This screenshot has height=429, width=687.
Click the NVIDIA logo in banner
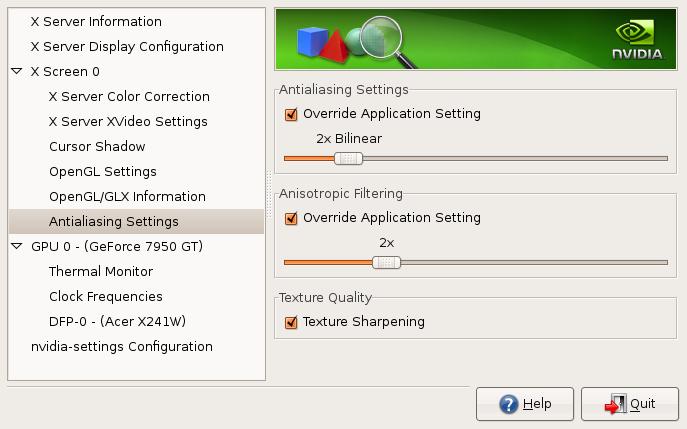tap(639, 41)
